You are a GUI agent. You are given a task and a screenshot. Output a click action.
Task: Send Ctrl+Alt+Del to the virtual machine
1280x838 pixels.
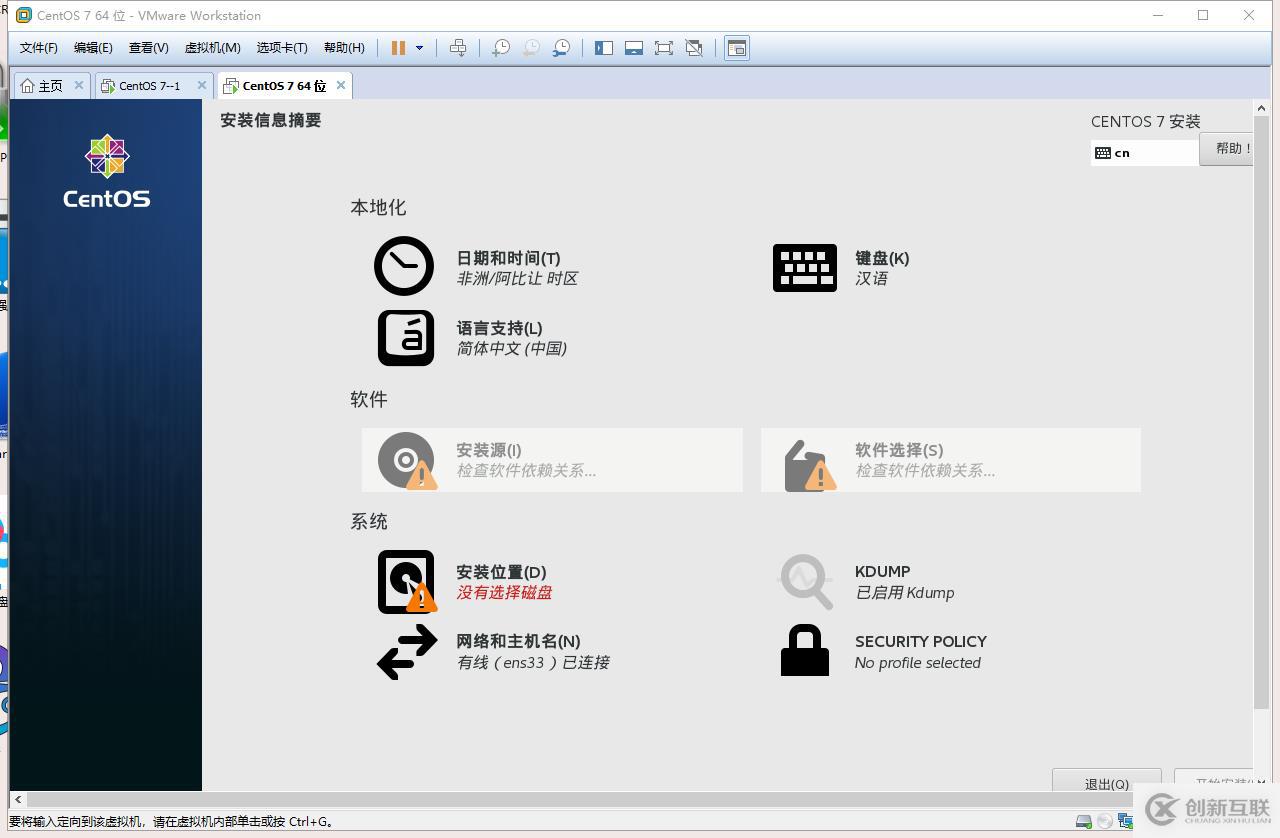pyautogui.click(x=458, y=48)
